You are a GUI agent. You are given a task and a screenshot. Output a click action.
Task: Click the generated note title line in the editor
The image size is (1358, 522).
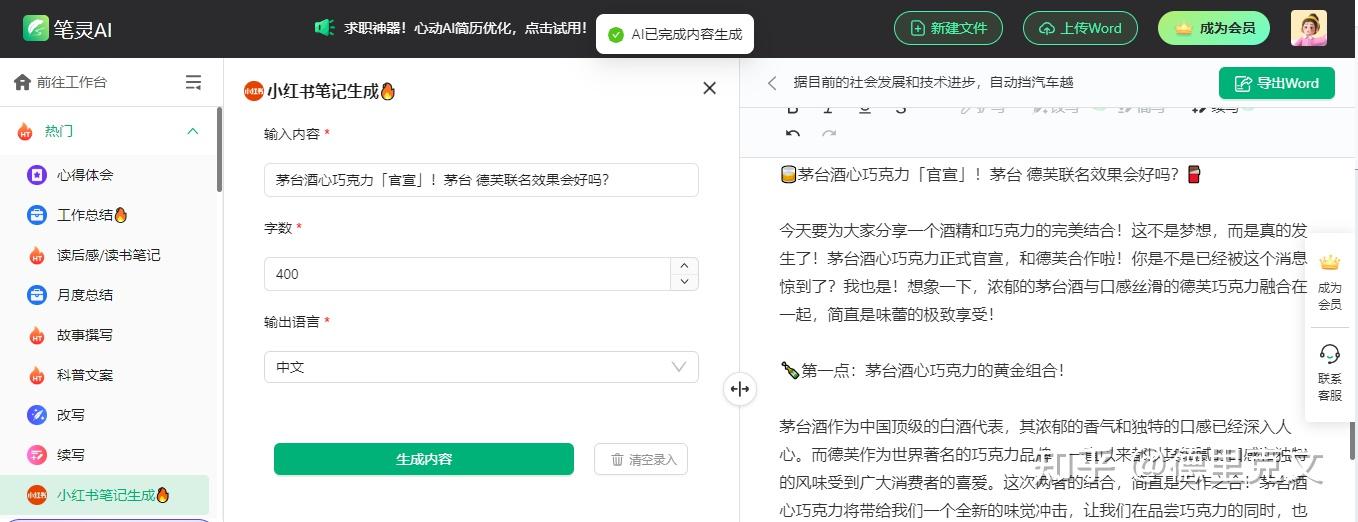pyautogui.click(x=990, y=175)
